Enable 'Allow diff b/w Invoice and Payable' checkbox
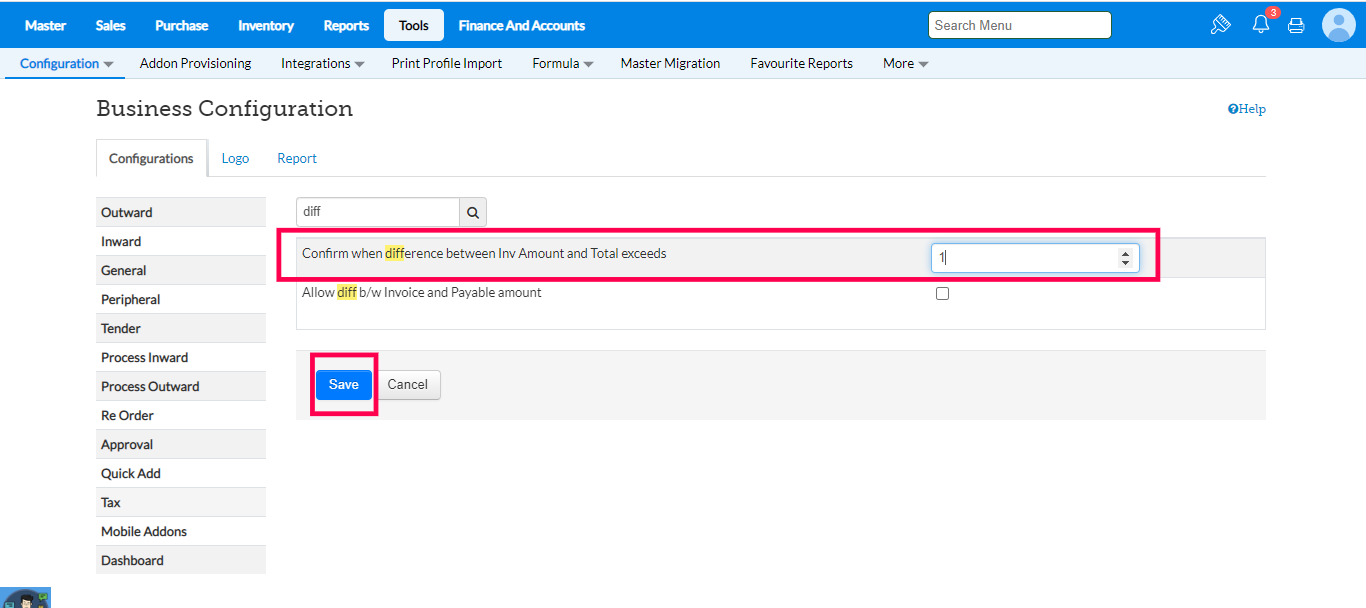 942,294
